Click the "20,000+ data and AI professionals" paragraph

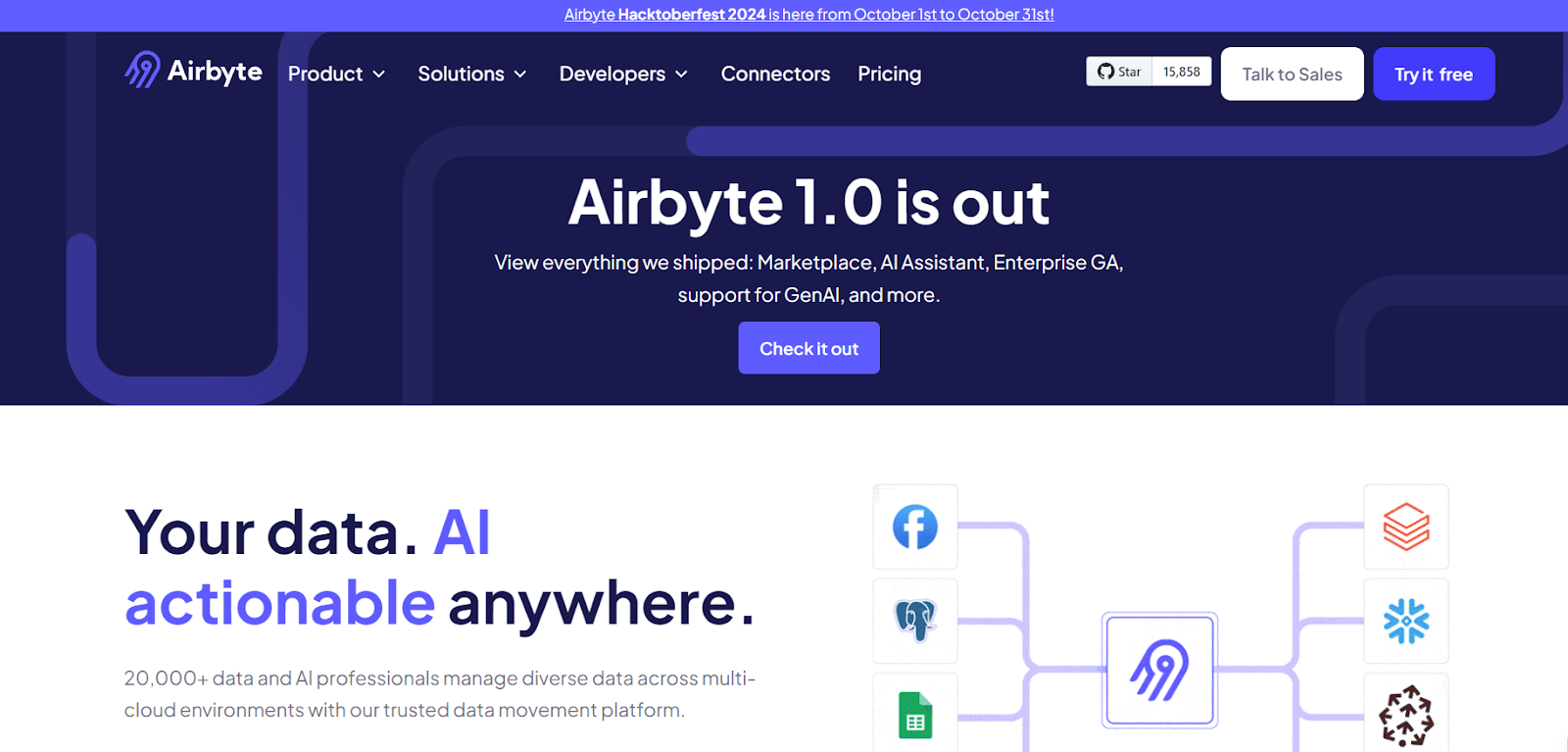pos(440,694)
